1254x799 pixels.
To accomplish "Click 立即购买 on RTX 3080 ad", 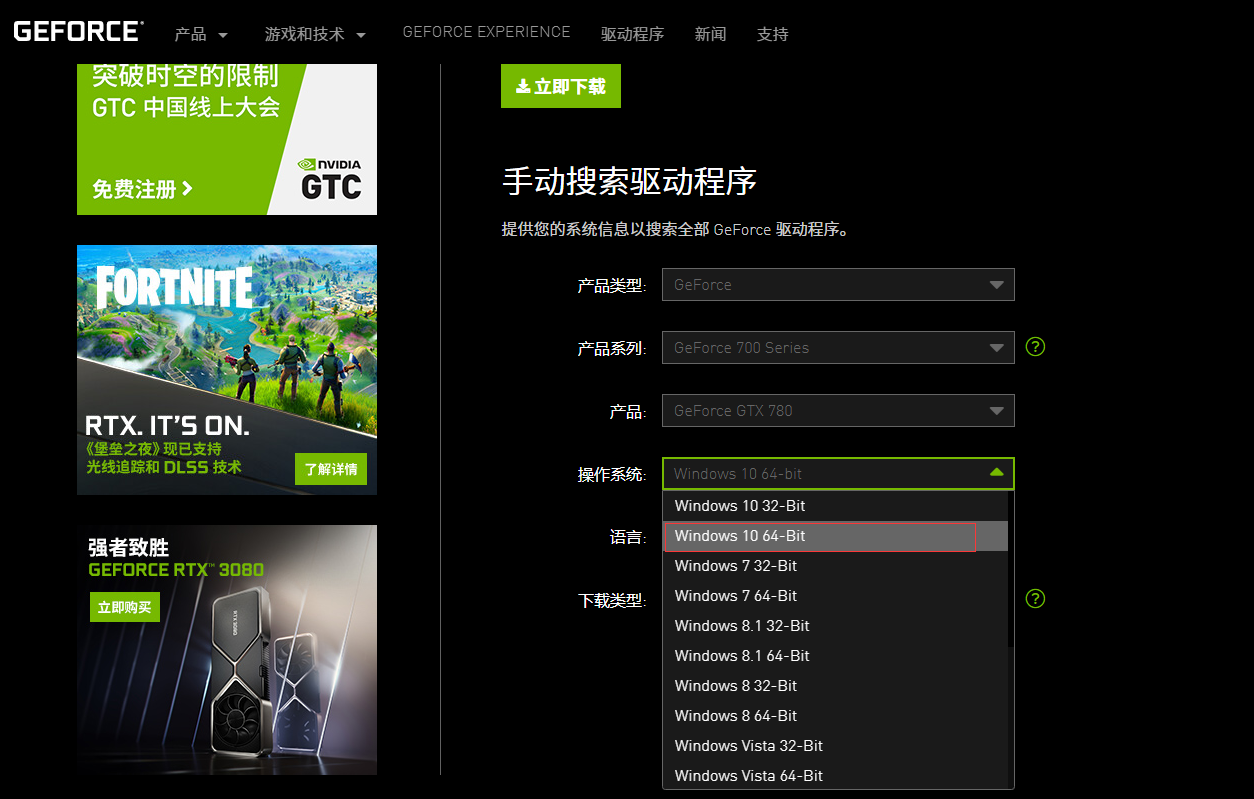I will coord(125,607).
